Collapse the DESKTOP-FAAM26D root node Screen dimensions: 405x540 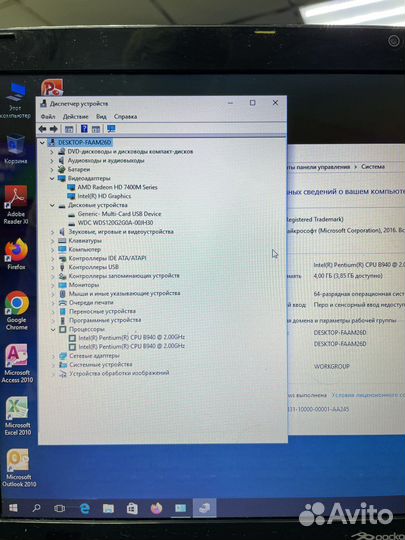pos(42,142)
